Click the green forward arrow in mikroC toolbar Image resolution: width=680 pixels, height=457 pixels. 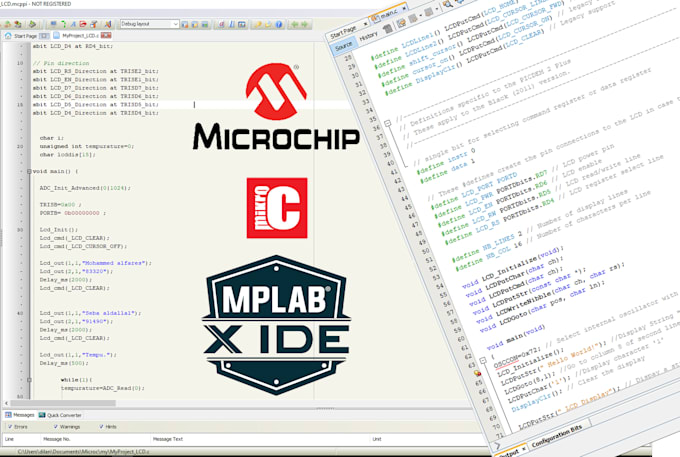[x=305, y=24]
